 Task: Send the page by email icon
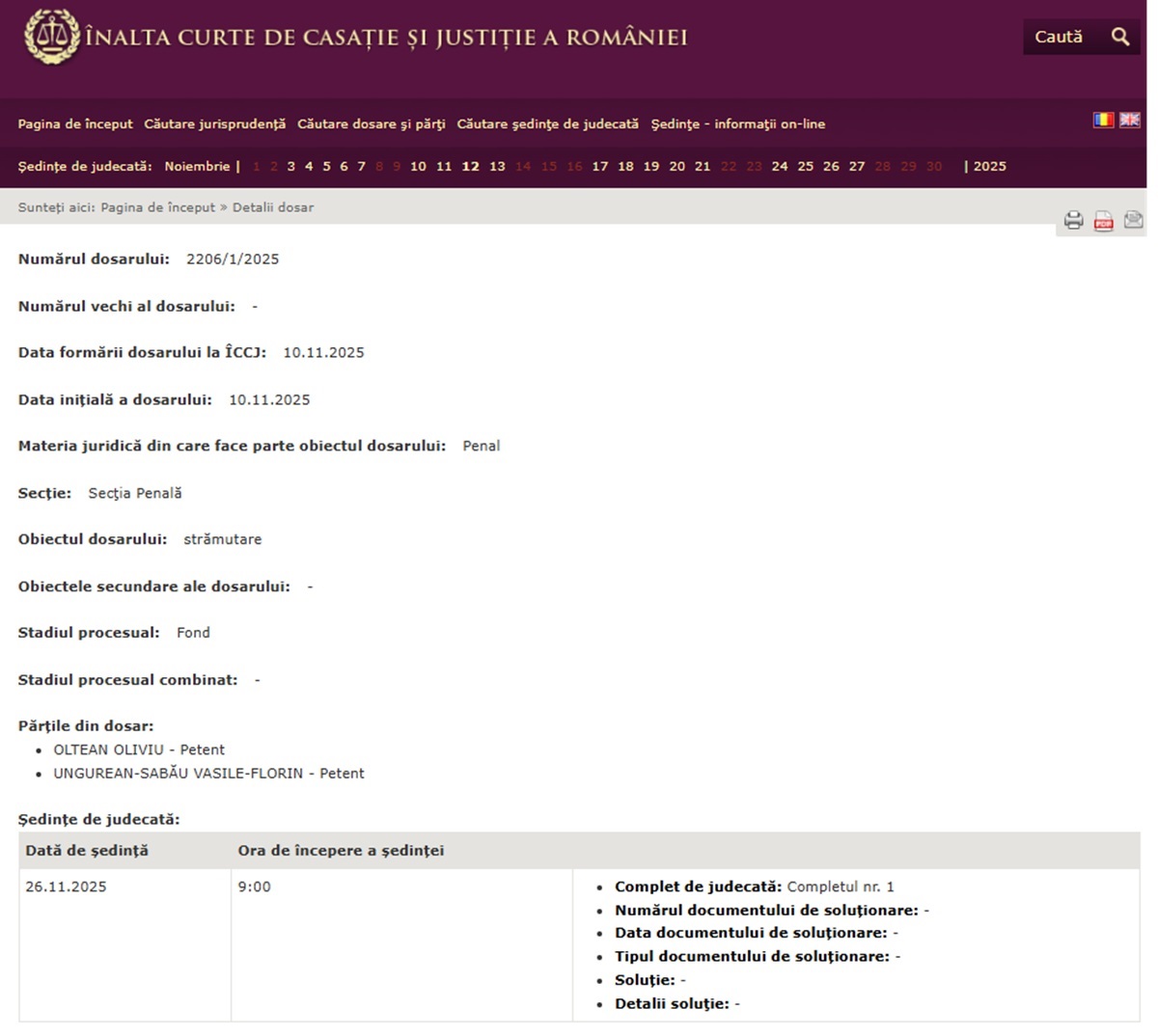[x=1133, y=220]
